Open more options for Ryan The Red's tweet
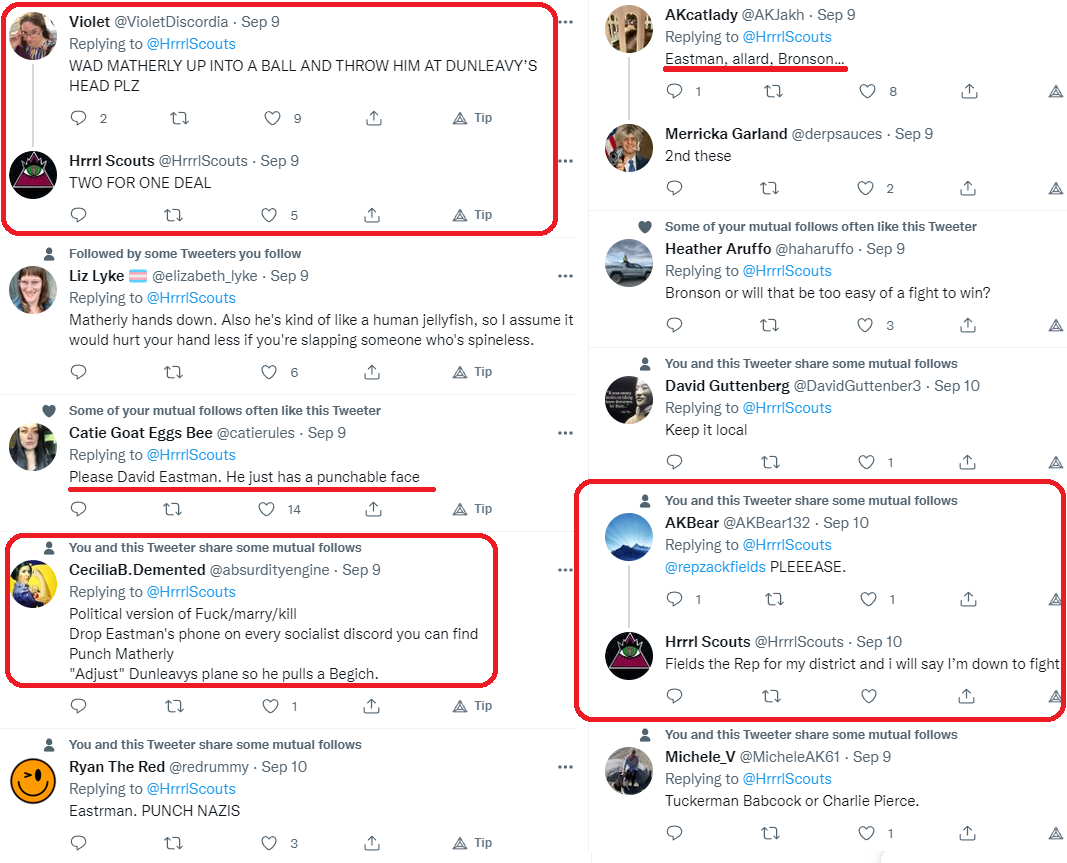The image size is (1067, 863). [x=565, y=767]
